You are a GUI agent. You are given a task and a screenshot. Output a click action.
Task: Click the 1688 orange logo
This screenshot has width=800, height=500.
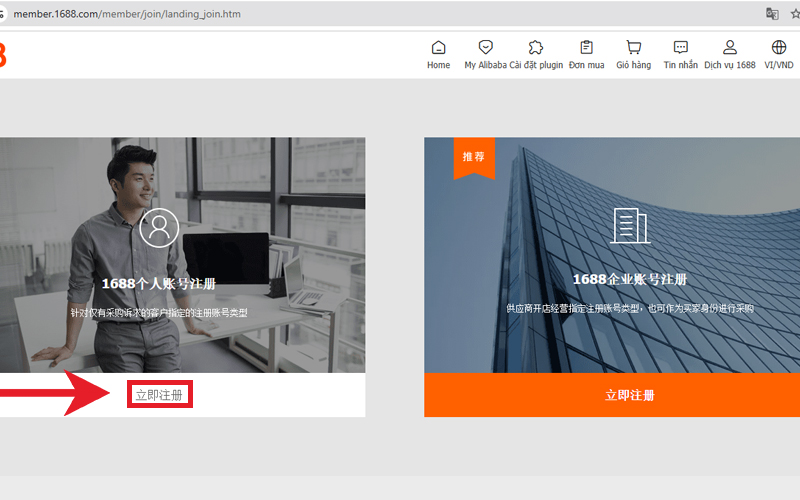[x=3, y=55]
